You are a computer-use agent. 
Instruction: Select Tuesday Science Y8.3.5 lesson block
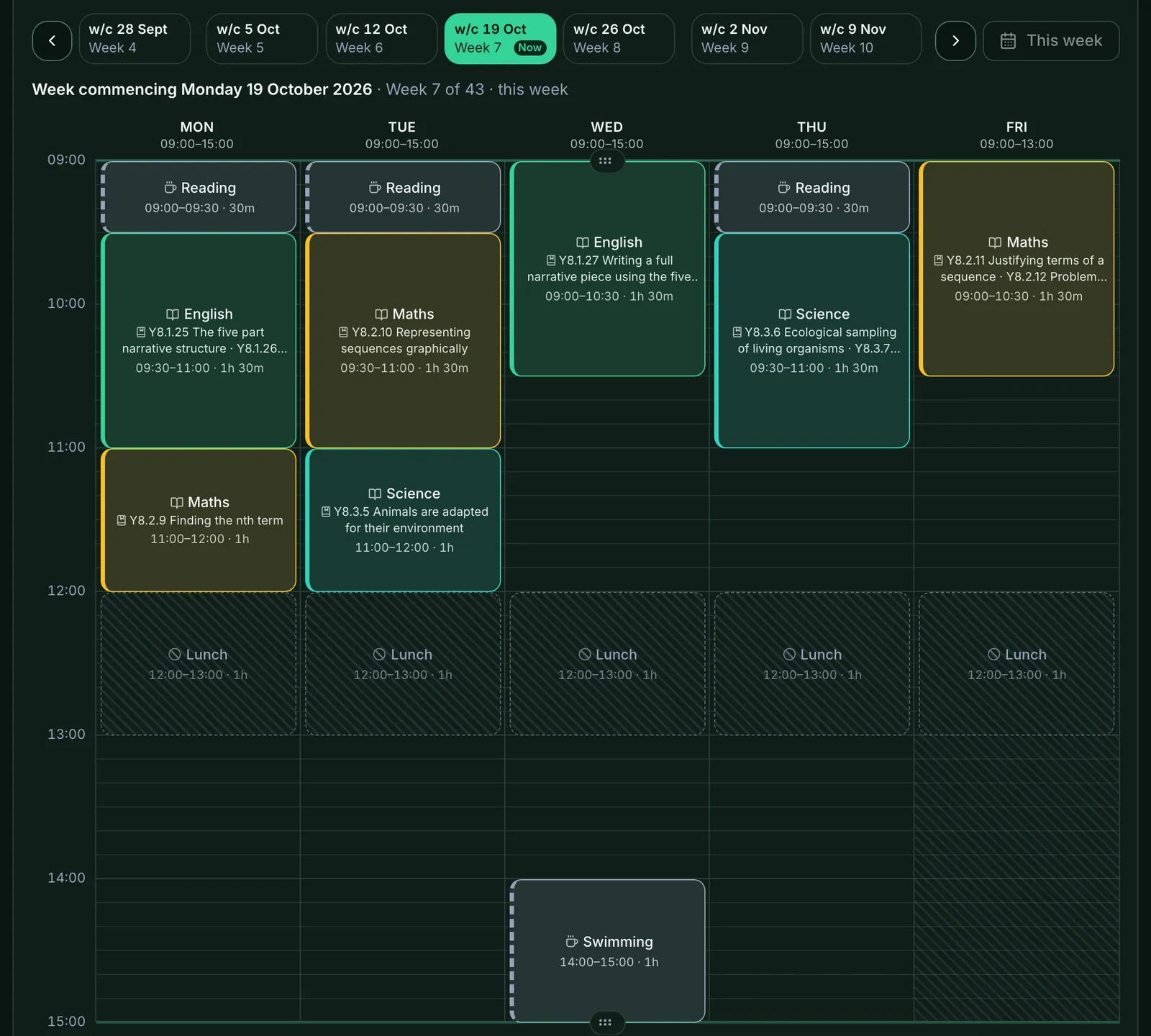pos(403,520)
